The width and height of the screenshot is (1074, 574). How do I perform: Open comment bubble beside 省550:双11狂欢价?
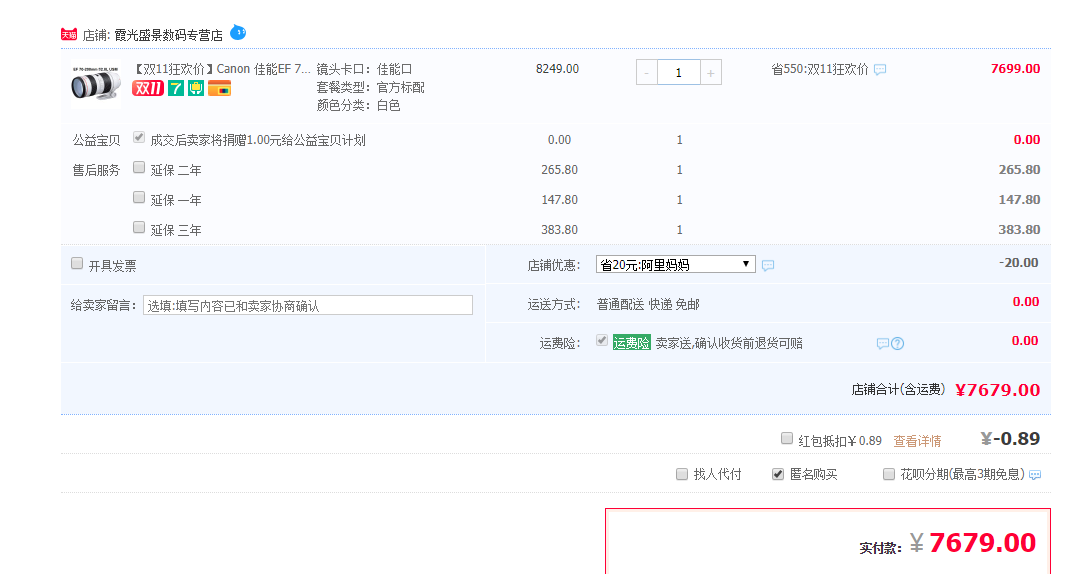(880, 69)
